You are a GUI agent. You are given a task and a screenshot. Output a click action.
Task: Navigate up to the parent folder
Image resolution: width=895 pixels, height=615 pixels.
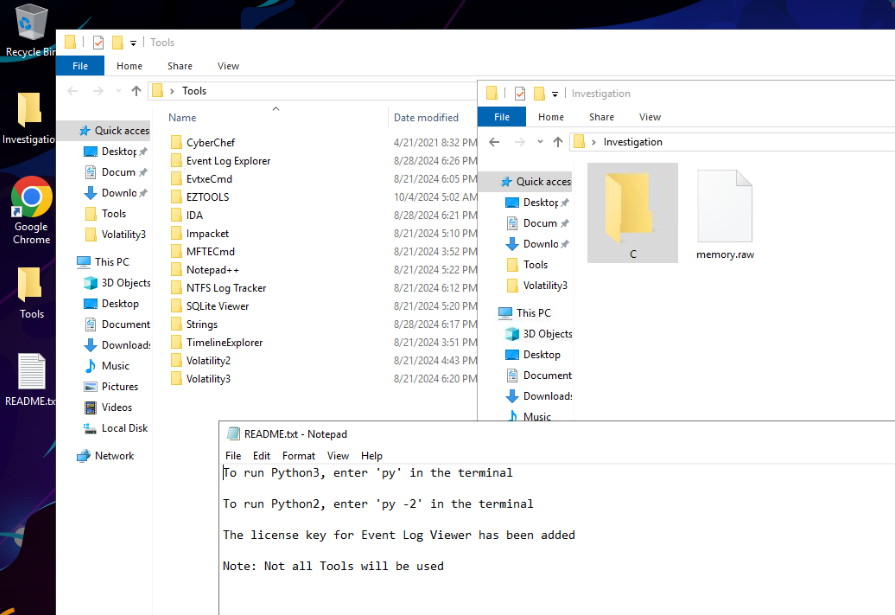(135, 90)
